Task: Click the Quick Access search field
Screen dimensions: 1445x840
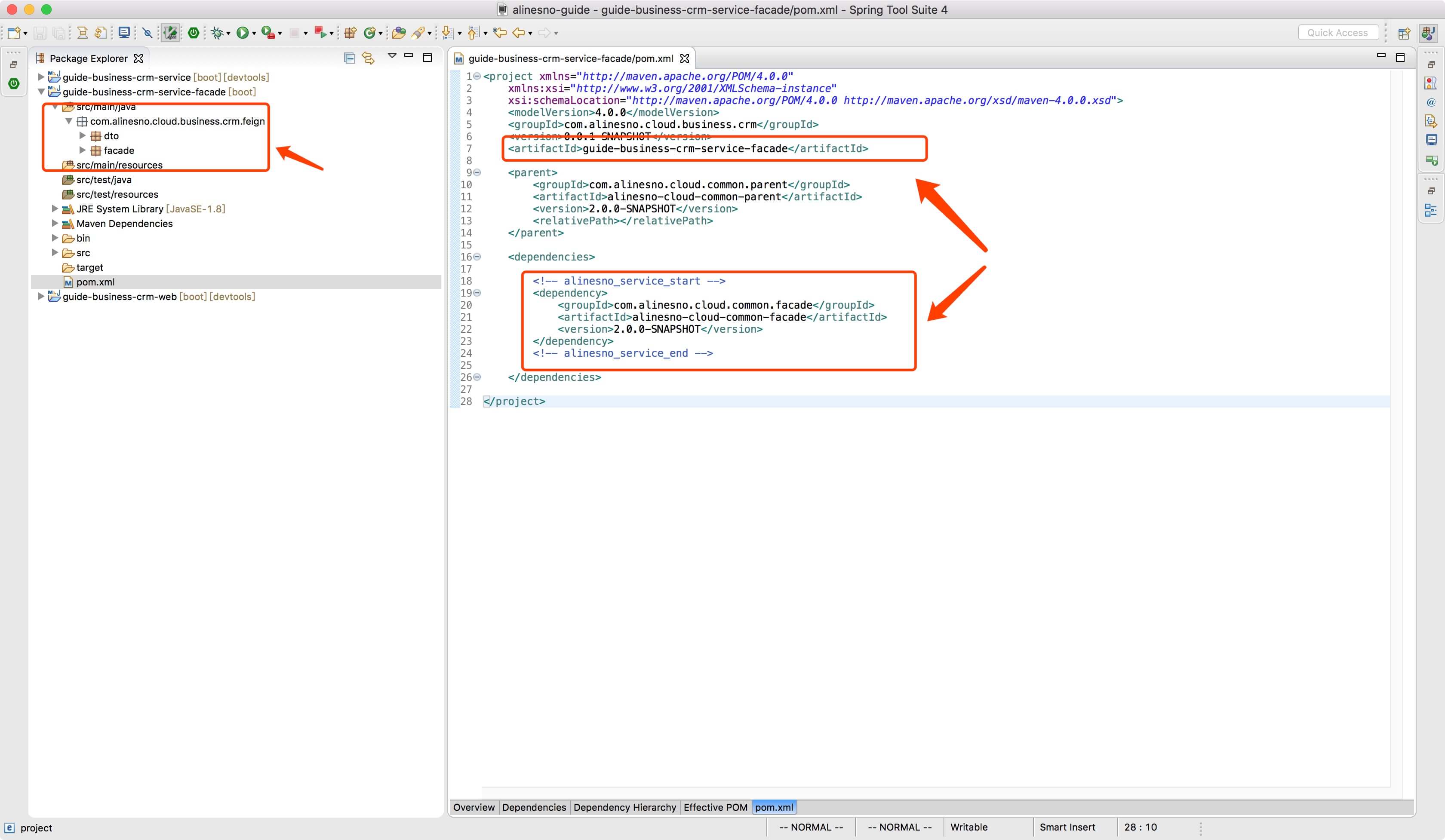Action: coord(1337,33)
